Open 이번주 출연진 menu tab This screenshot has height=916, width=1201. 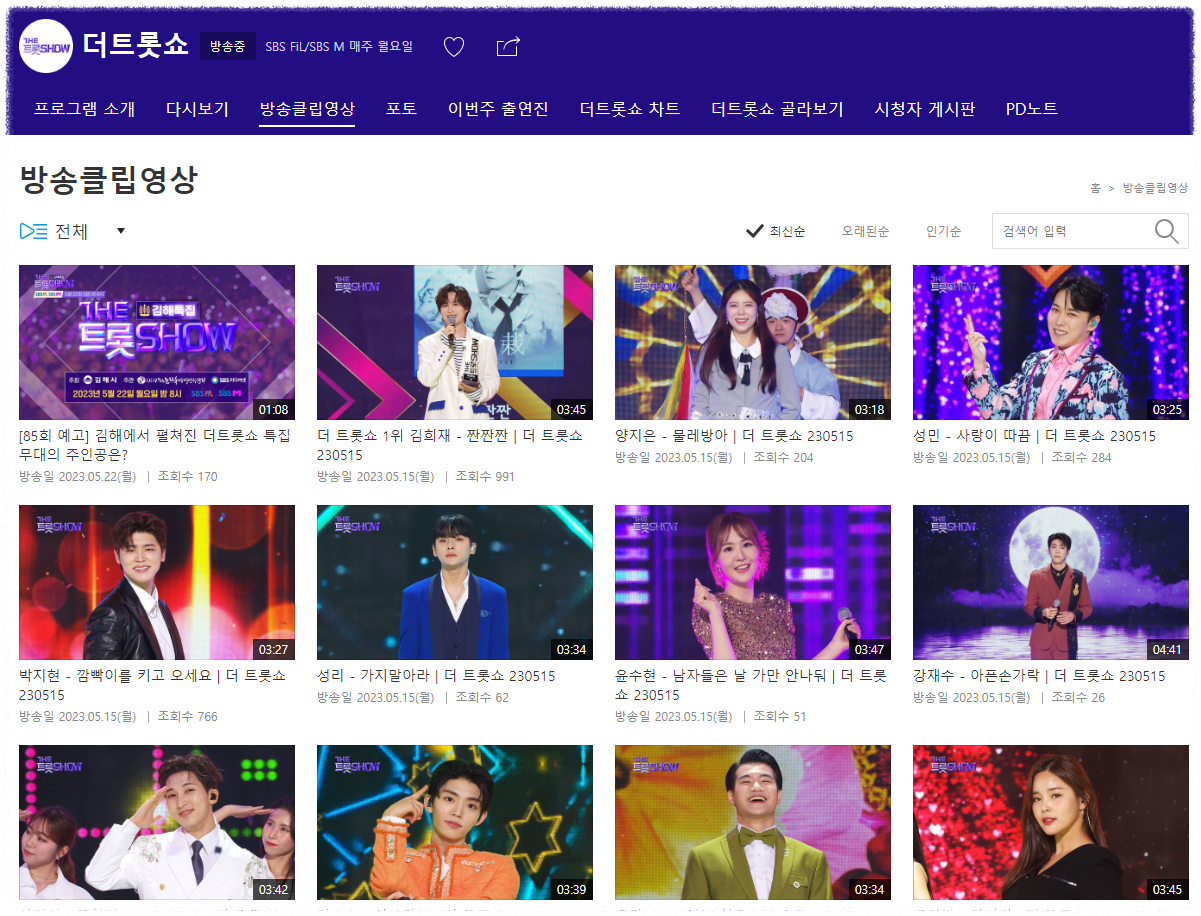point(498,109)
